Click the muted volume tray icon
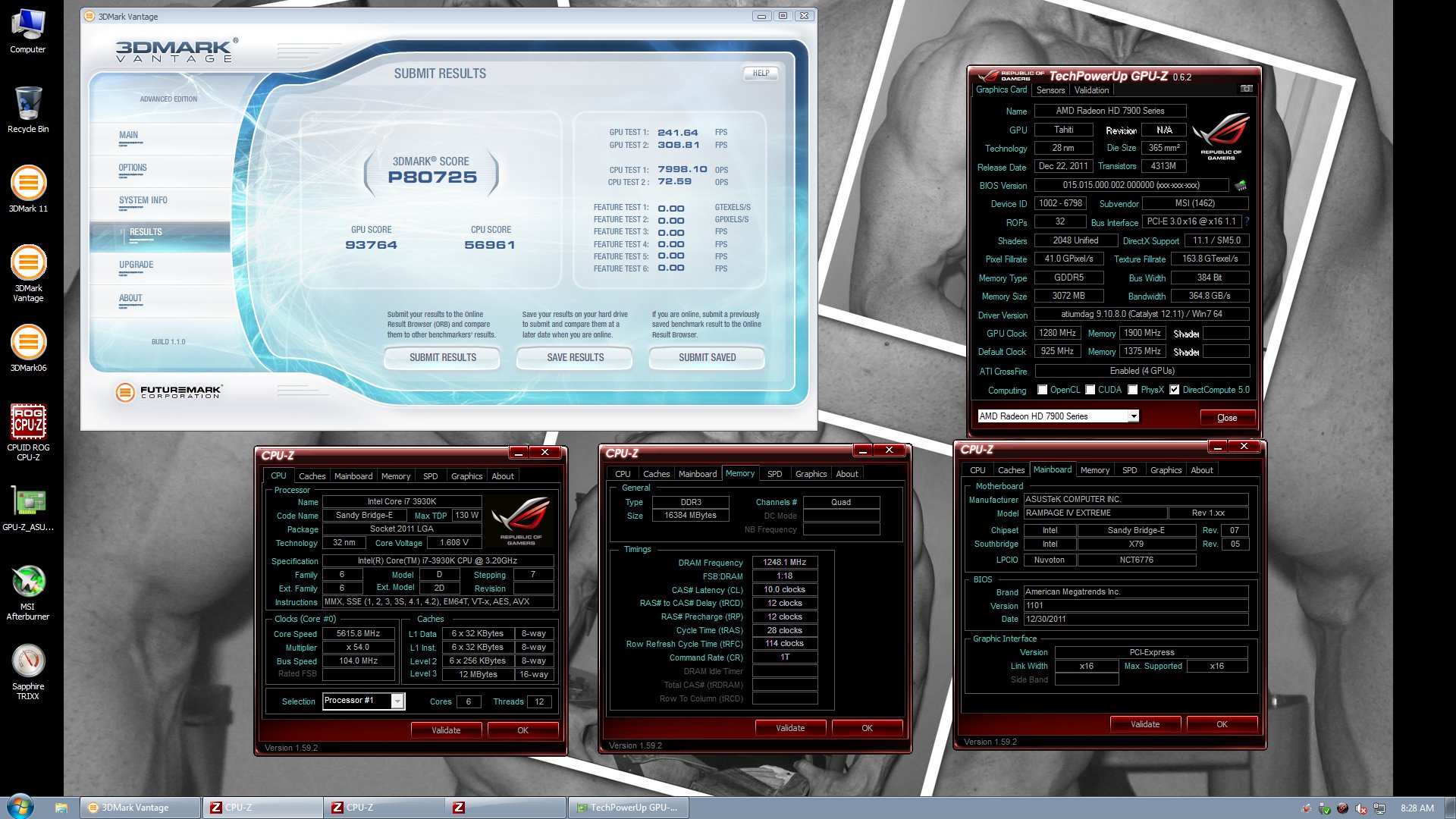The width and height of the screenshot is (1456, 819). (1360, 808)
